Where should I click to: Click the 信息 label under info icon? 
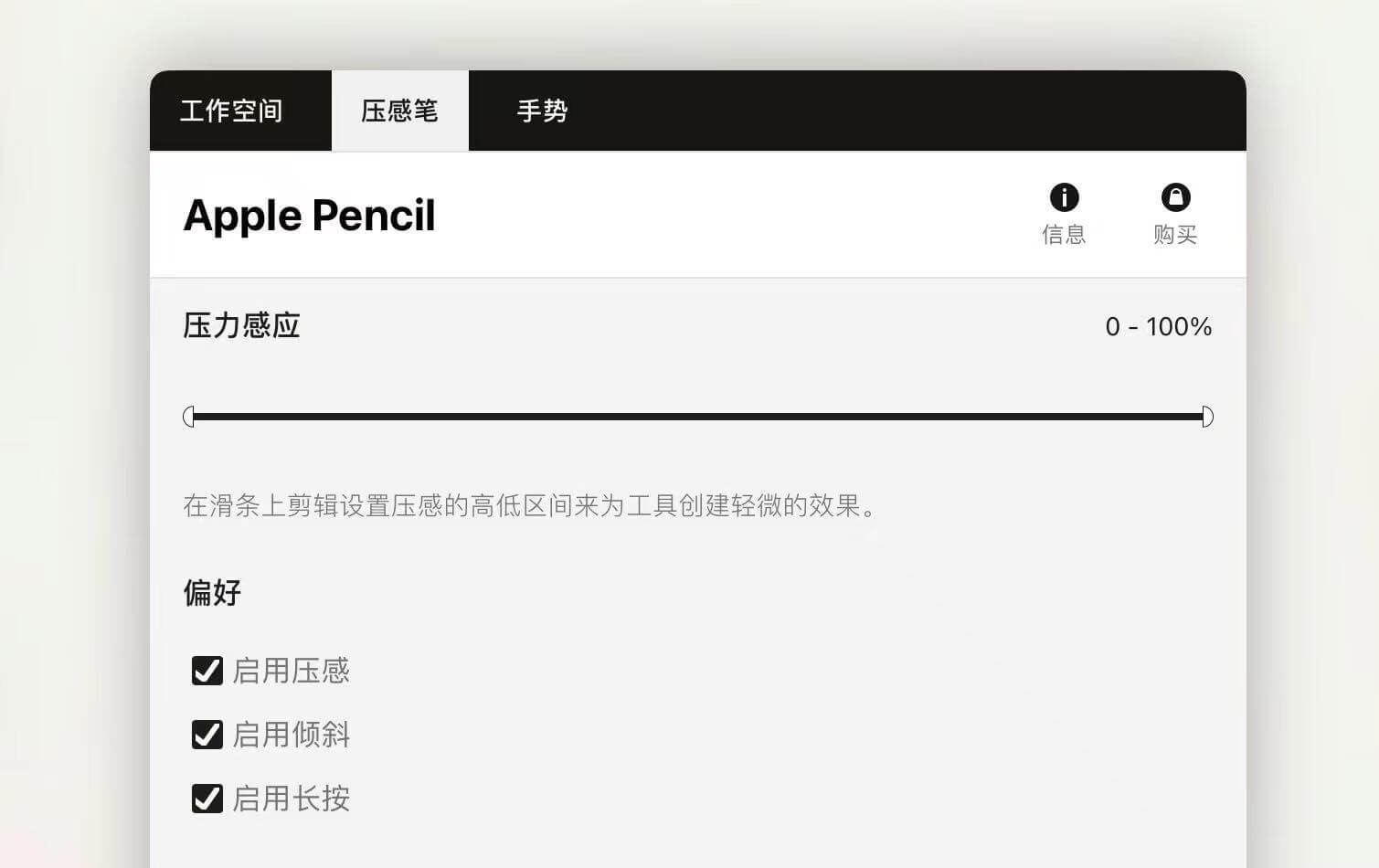[1064, 235]
